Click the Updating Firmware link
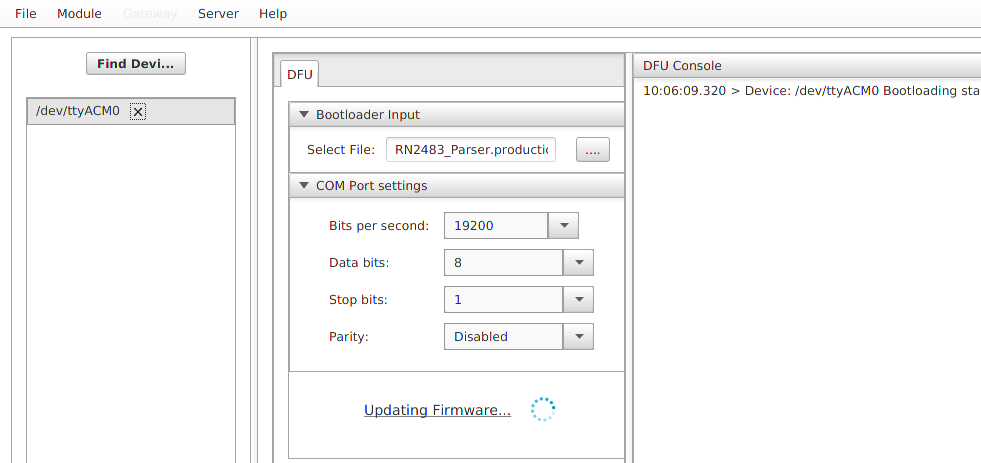 437,410
